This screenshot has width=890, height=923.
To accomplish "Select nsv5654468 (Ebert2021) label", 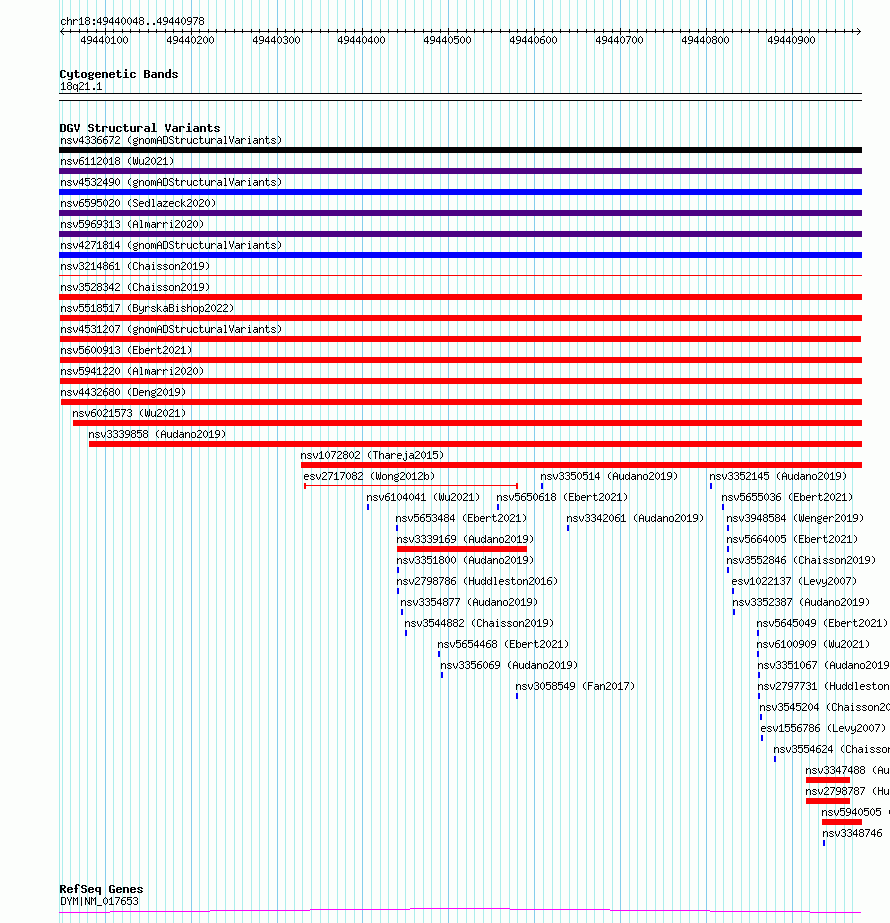I will (503, 644).
